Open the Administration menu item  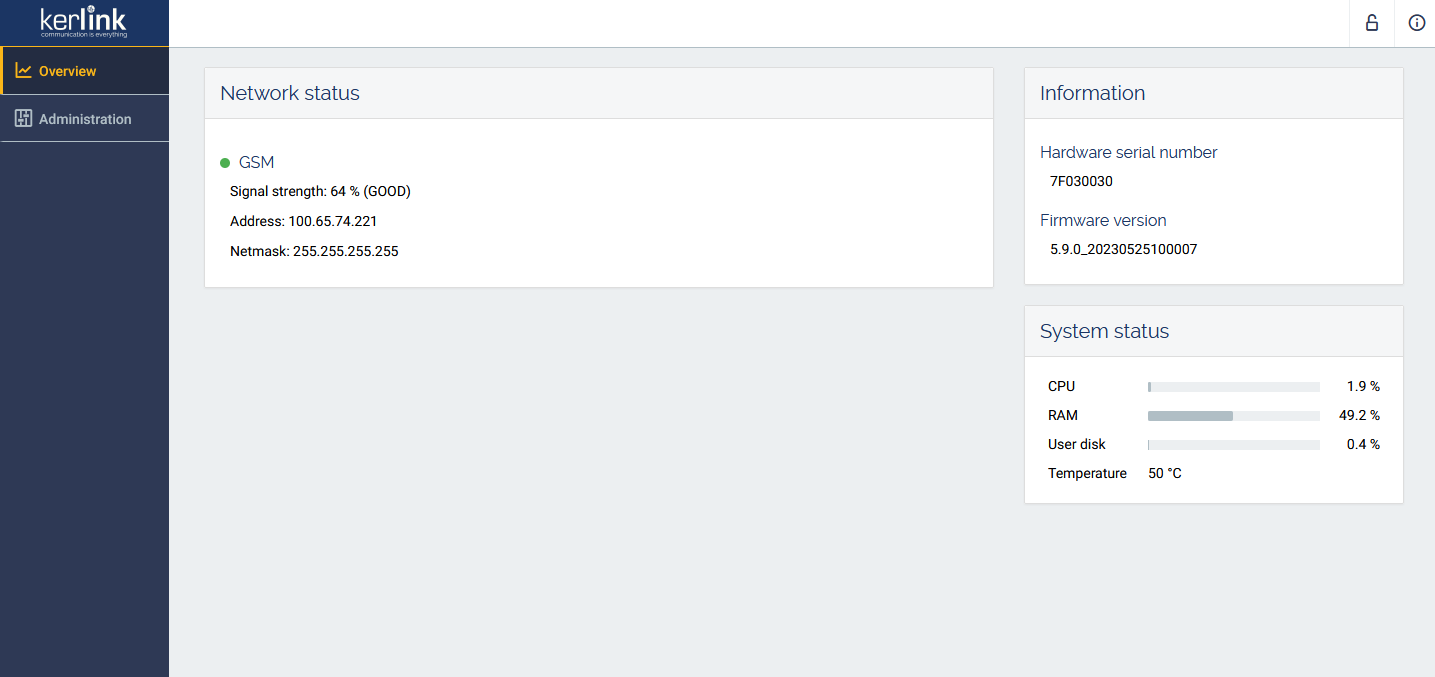click(85, 119)
